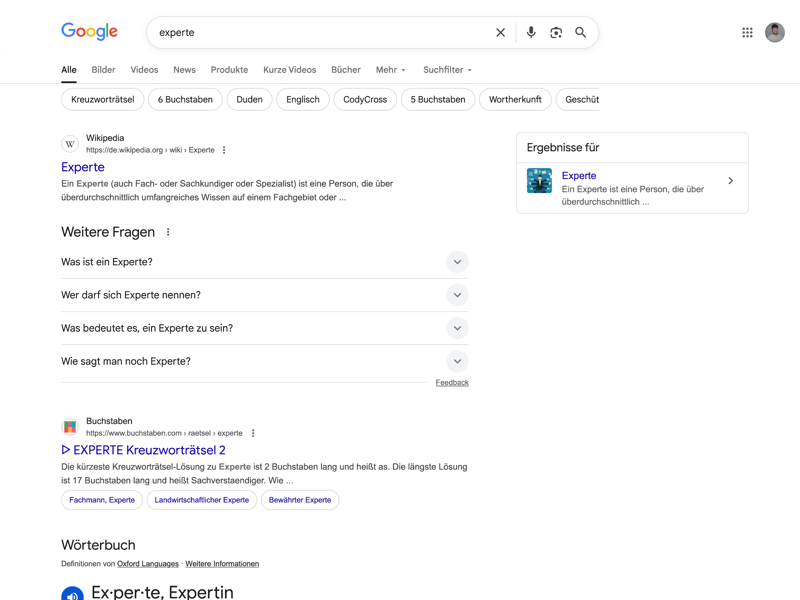Open the Bewährter Experte chip
The image size is (800, 600).
[x=300, y=500]
